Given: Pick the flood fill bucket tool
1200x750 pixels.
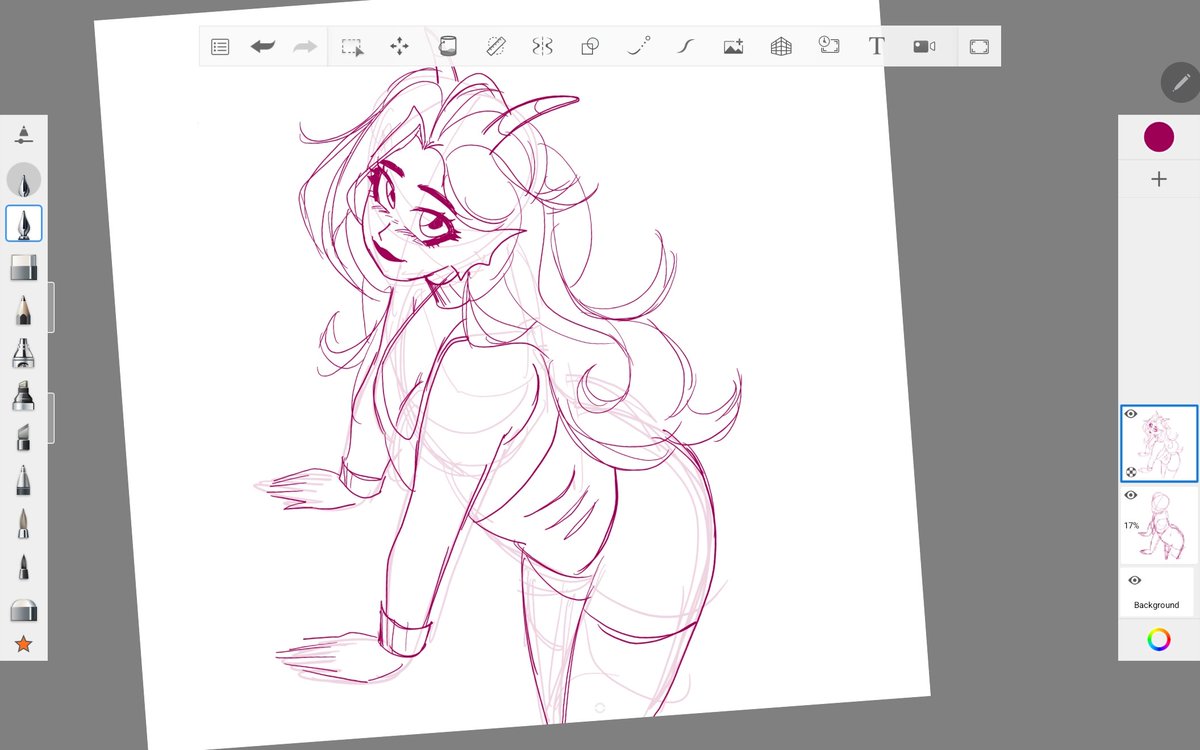Looking at the screenshot, I should [x=447, y=46].
